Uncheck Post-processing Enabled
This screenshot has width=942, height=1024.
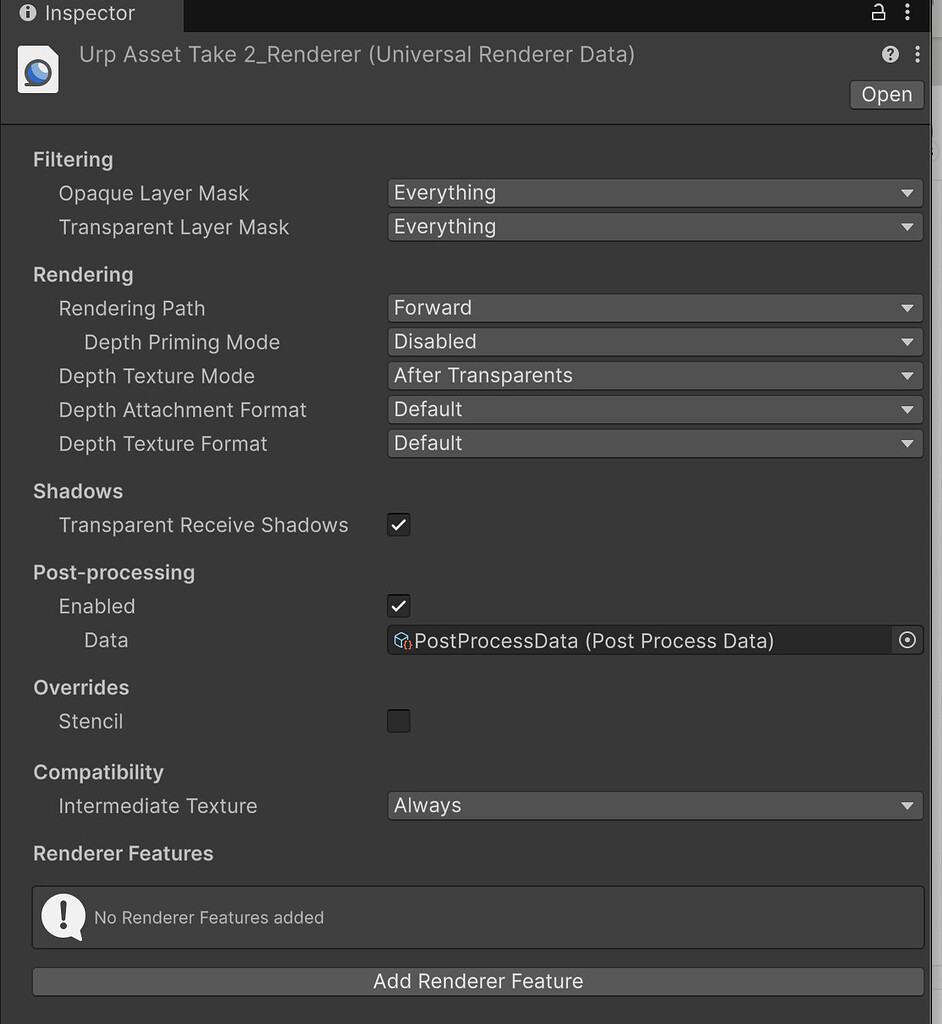[398, 606]
